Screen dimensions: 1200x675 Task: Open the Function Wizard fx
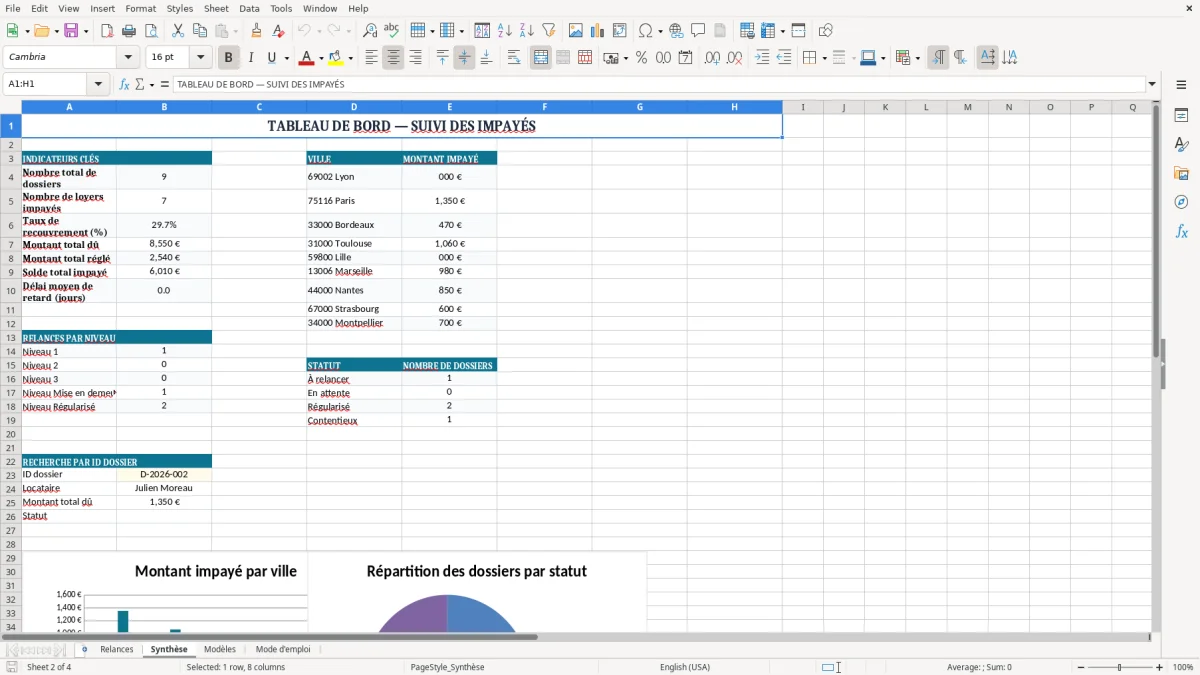pyautogui.click(x=124, y=84)
